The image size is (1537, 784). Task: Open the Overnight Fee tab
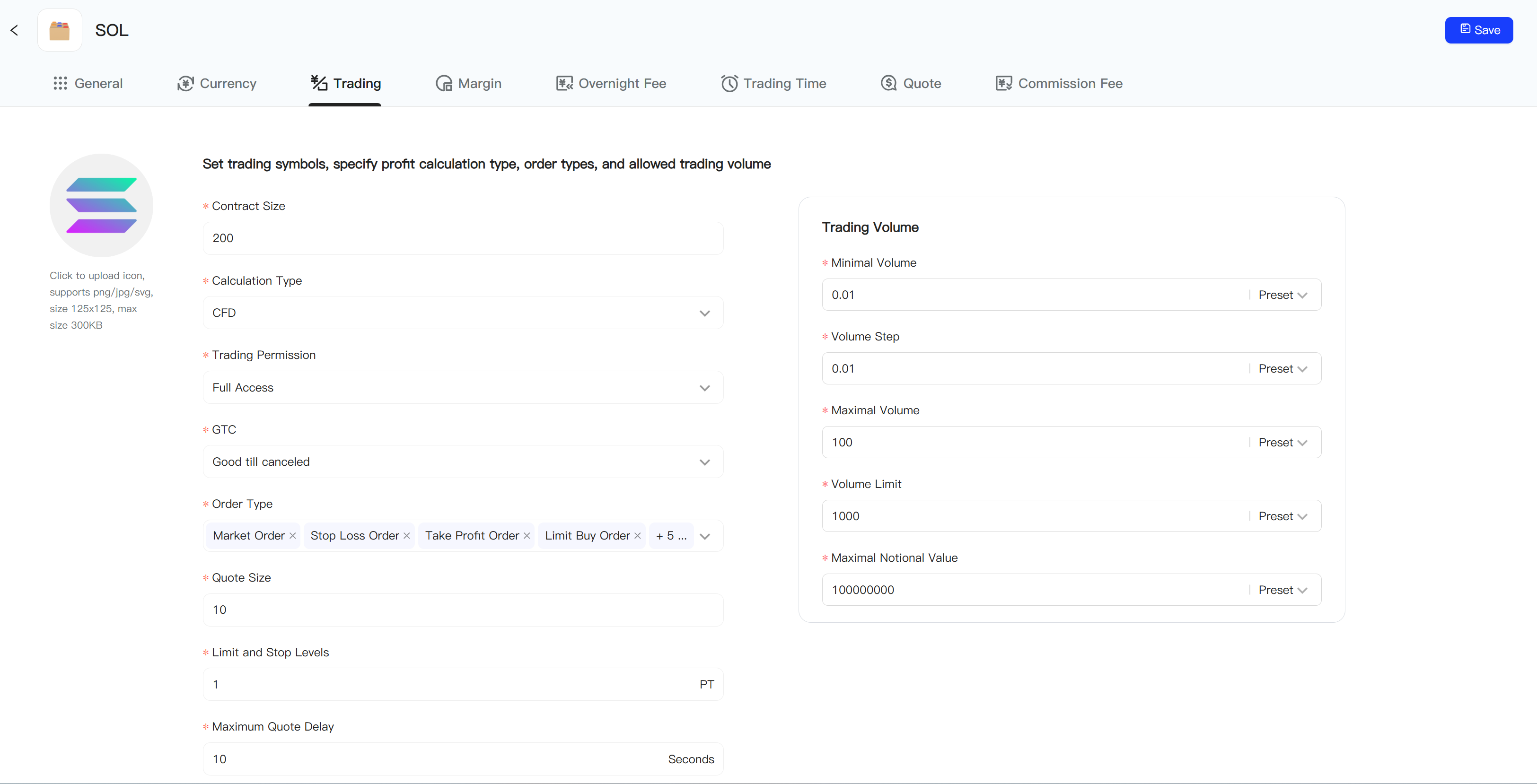611,84
